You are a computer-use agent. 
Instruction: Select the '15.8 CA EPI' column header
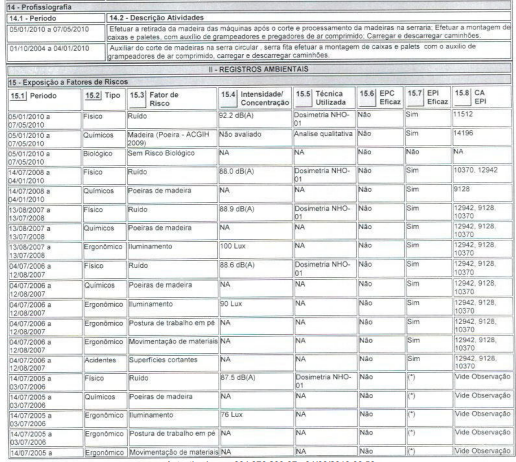click(481, 97)
